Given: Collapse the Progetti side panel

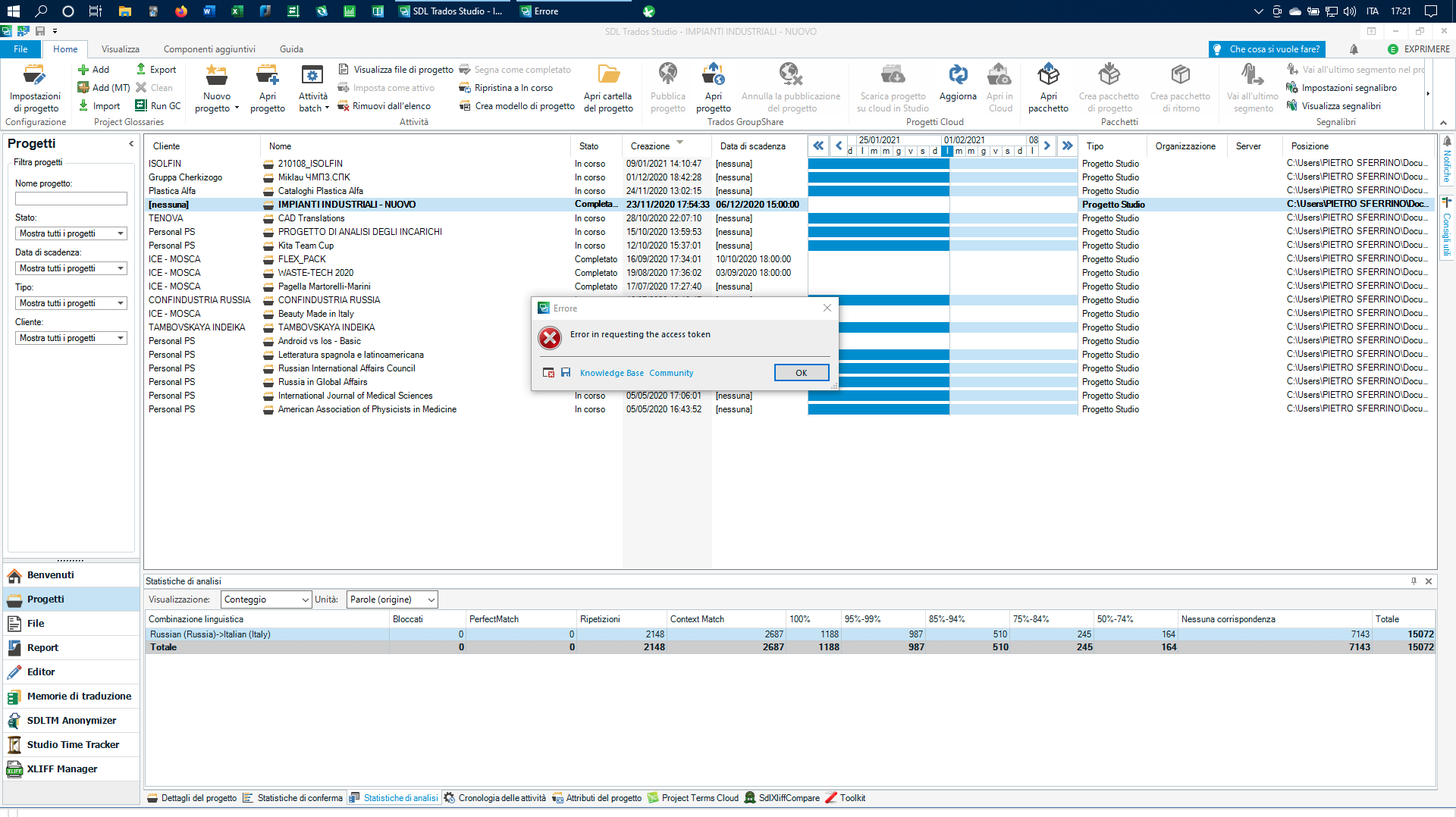Looking at the screenshot, I should (x=131, y=143).
